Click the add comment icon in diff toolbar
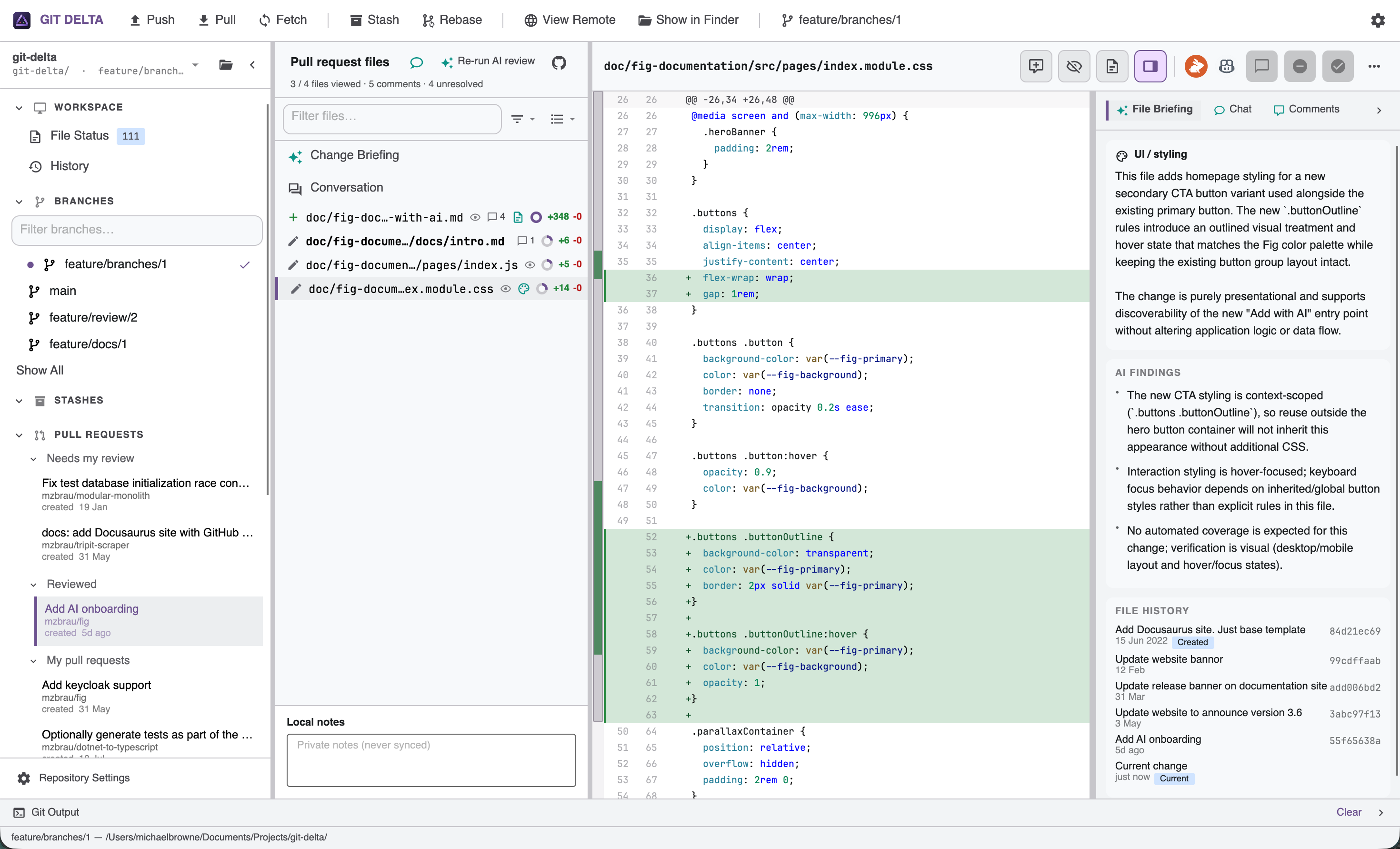Screen dimensions: 1400x849 (x=1036, y=67)
